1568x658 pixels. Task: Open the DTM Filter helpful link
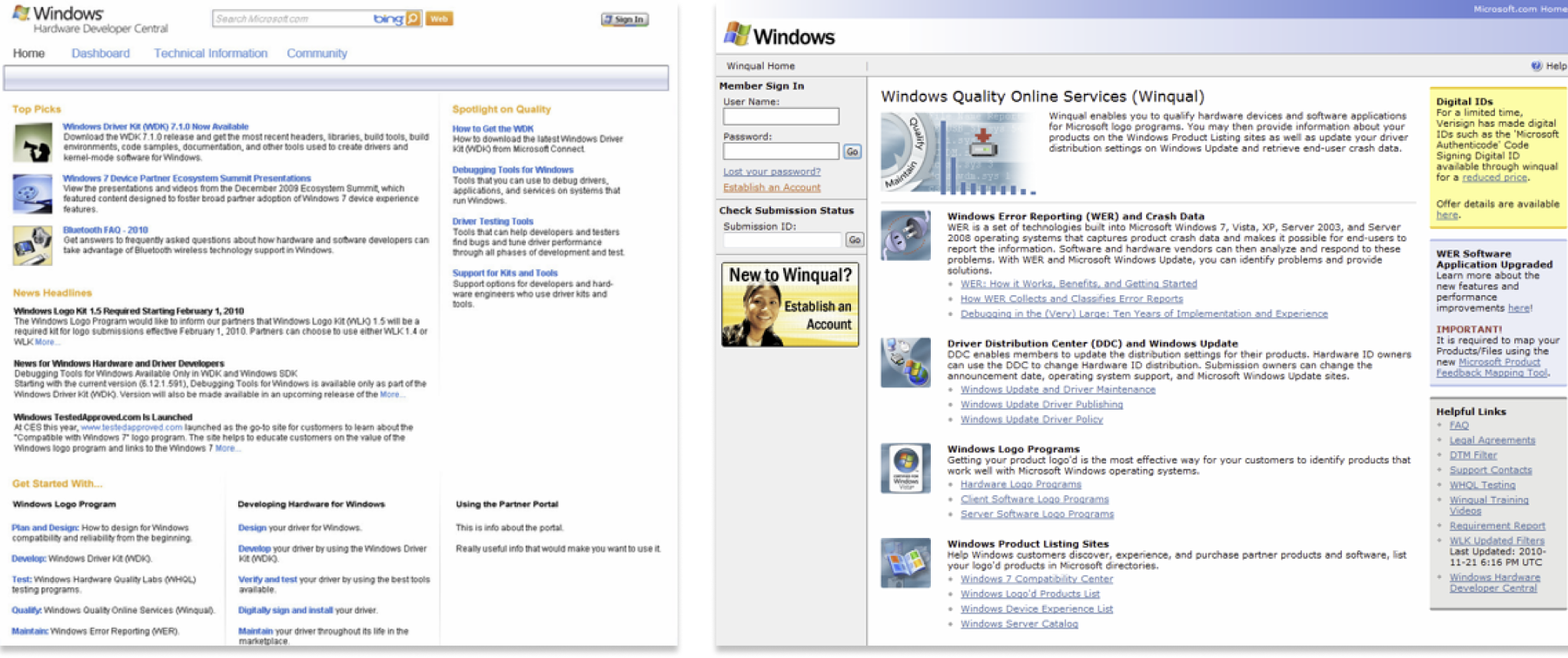(1473, 455)
